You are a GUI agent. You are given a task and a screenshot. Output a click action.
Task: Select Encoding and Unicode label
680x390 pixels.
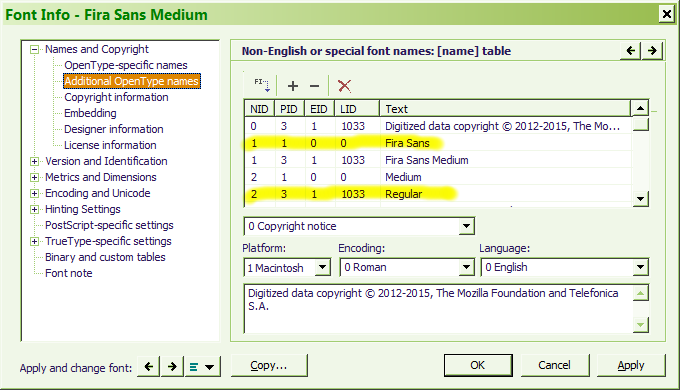click(98, 193)
